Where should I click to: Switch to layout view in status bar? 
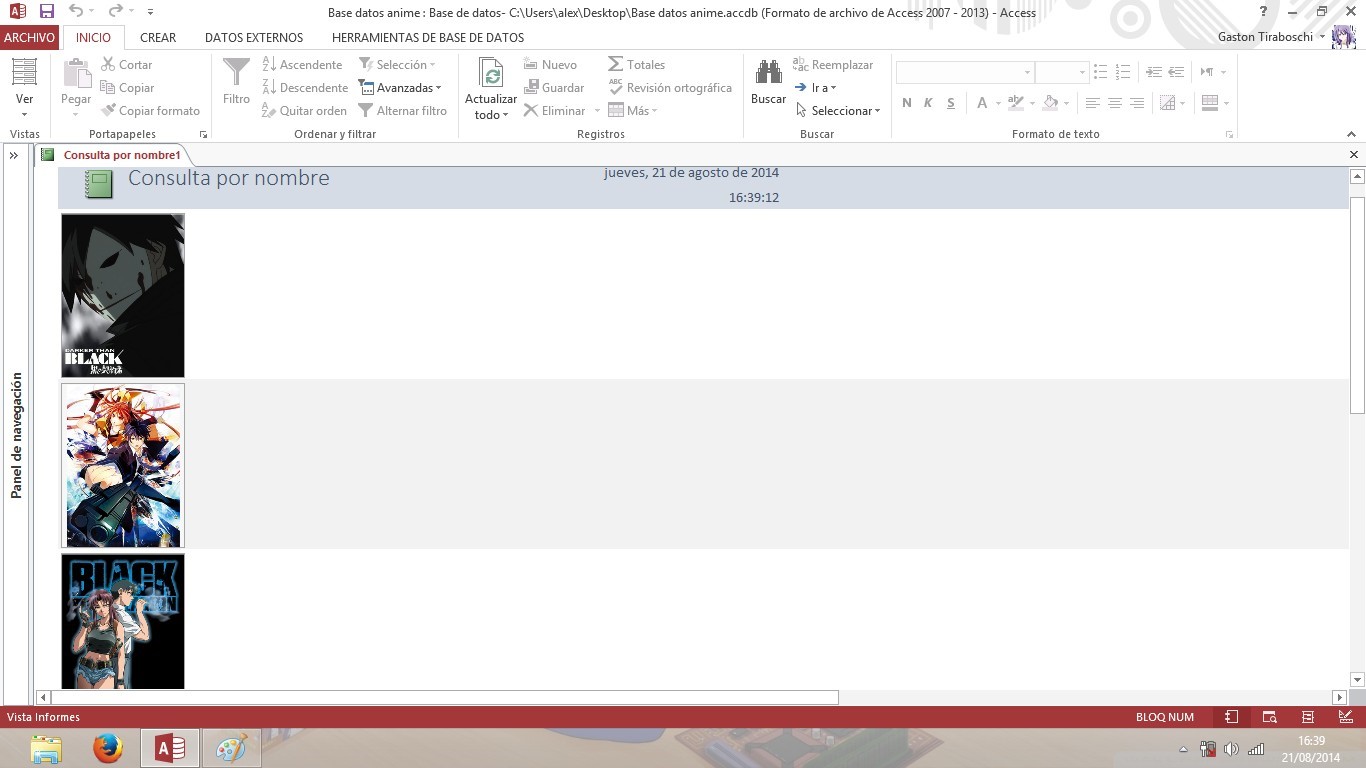(1307, 717)
